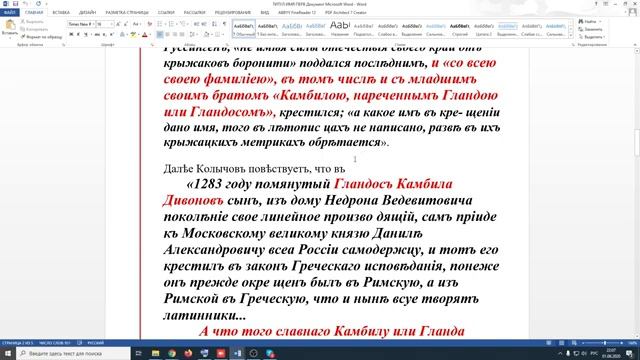Toggle Underline formatting
This screenshot has height=360, width=640.
85,35
